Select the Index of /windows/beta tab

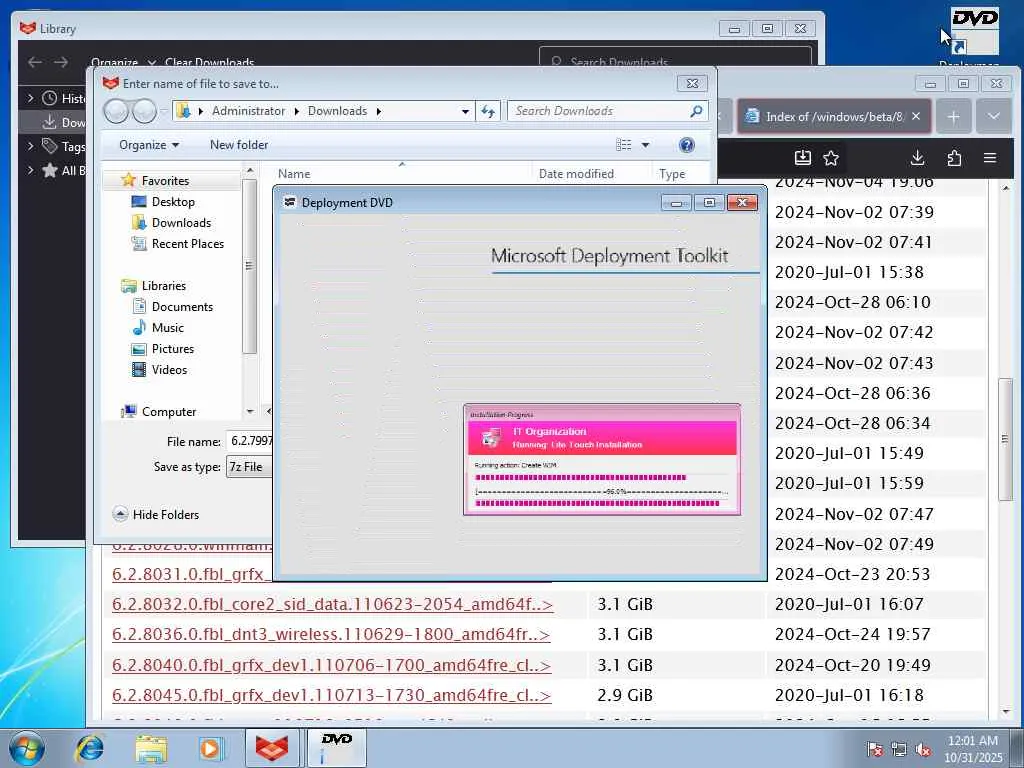click(833, 116)
